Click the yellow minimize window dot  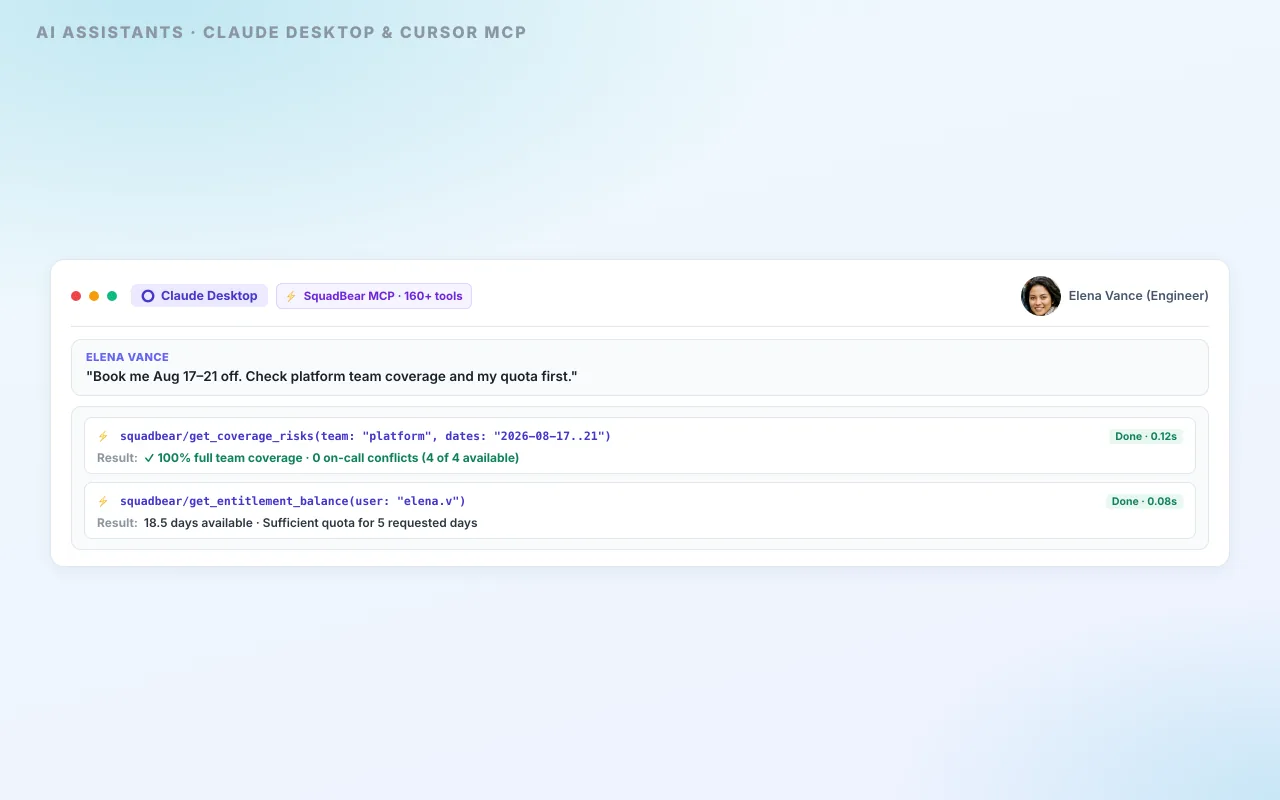coord(94,296)
